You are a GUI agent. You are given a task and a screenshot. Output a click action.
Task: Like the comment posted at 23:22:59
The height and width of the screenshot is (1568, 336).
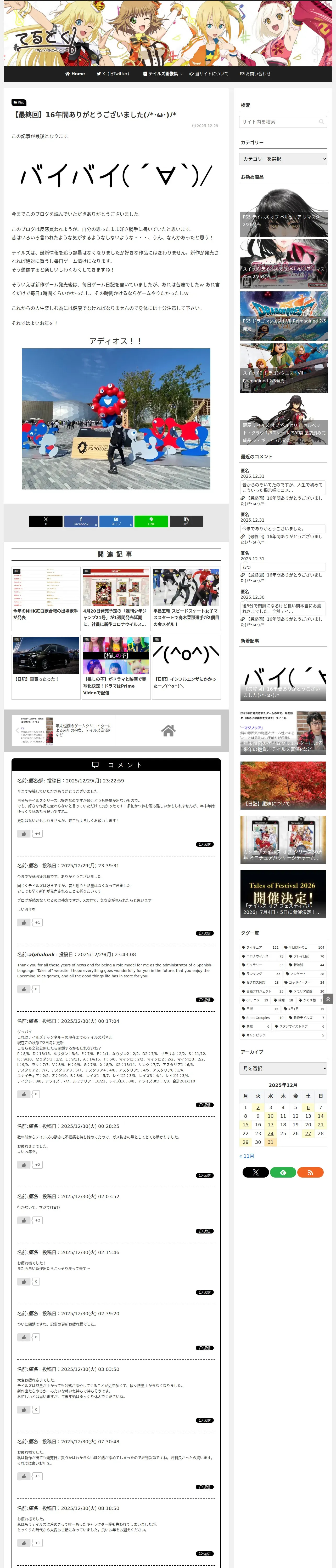pyautogui.click(x=24, y=833)
